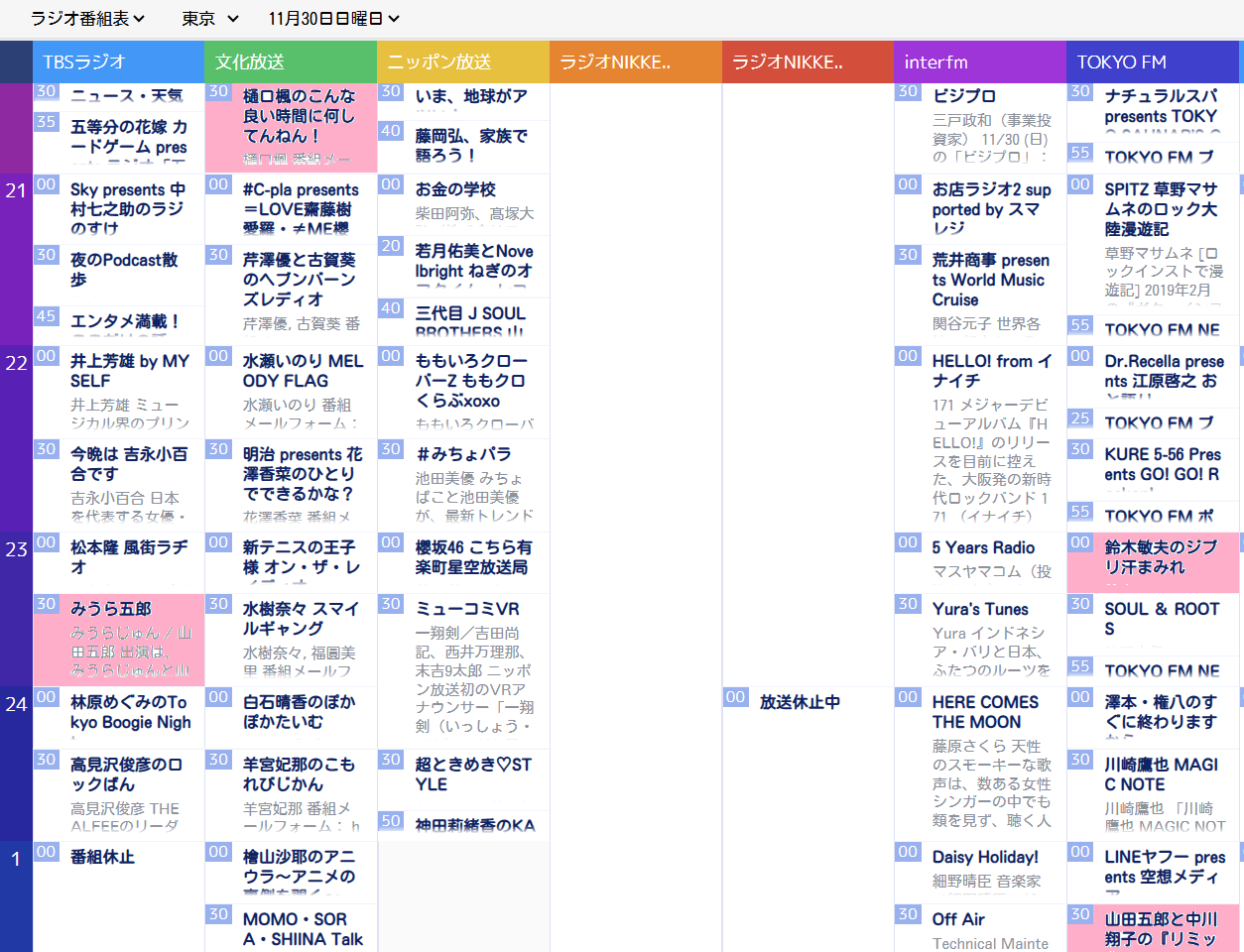This screenshot has height=952, width=1244.
Task: Open 鈴木敏夫のジブリ汗まみれ program
Action: pos(1161,557)
